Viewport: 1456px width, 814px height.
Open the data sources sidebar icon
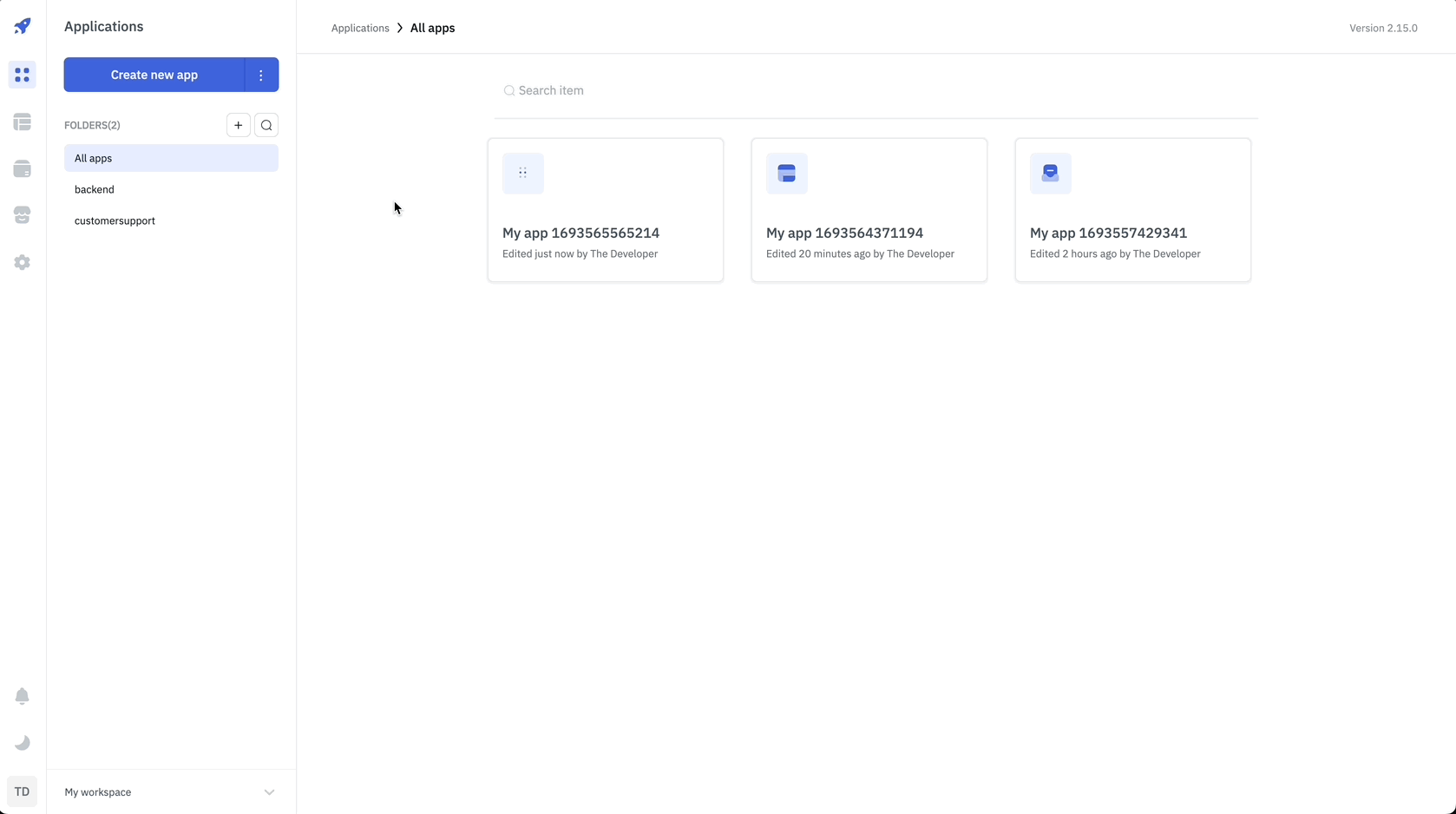[23, 169]
